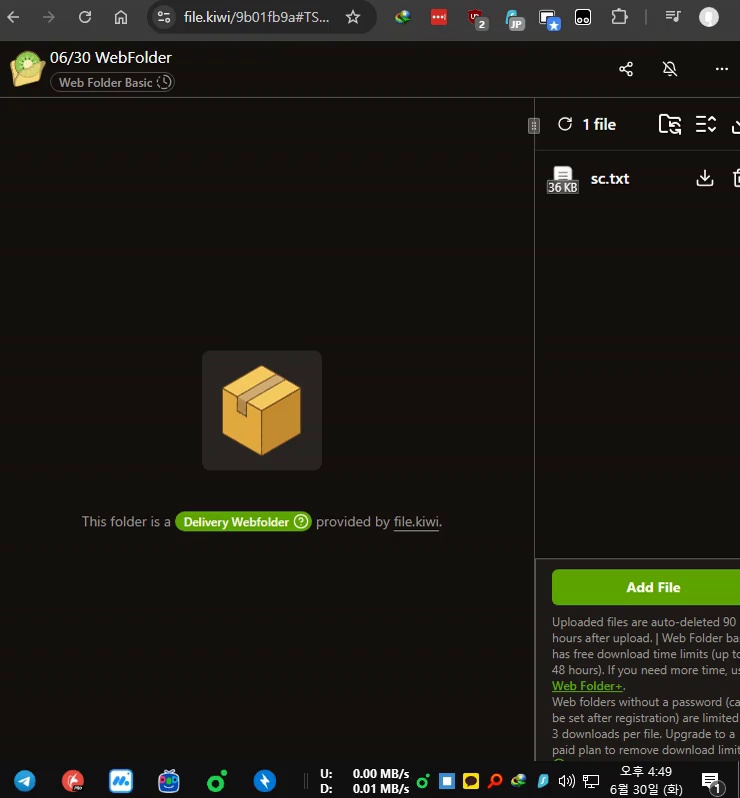The image size is (740, 798).
Task: Click the Delivery Webfolder help badge
Action: (x=243, y=522)
